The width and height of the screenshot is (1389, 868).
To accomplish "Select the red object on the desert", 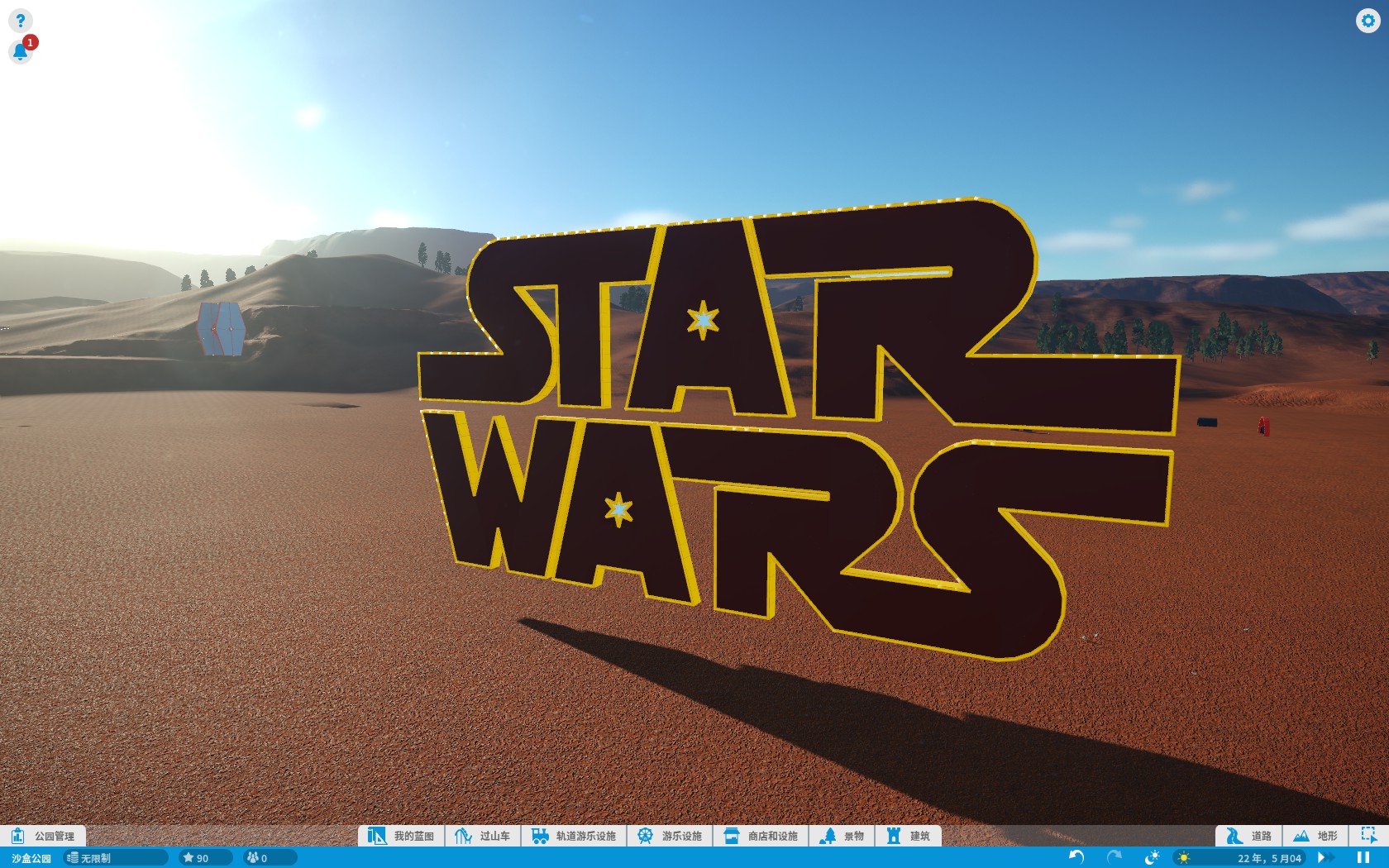I will 1263,427.
